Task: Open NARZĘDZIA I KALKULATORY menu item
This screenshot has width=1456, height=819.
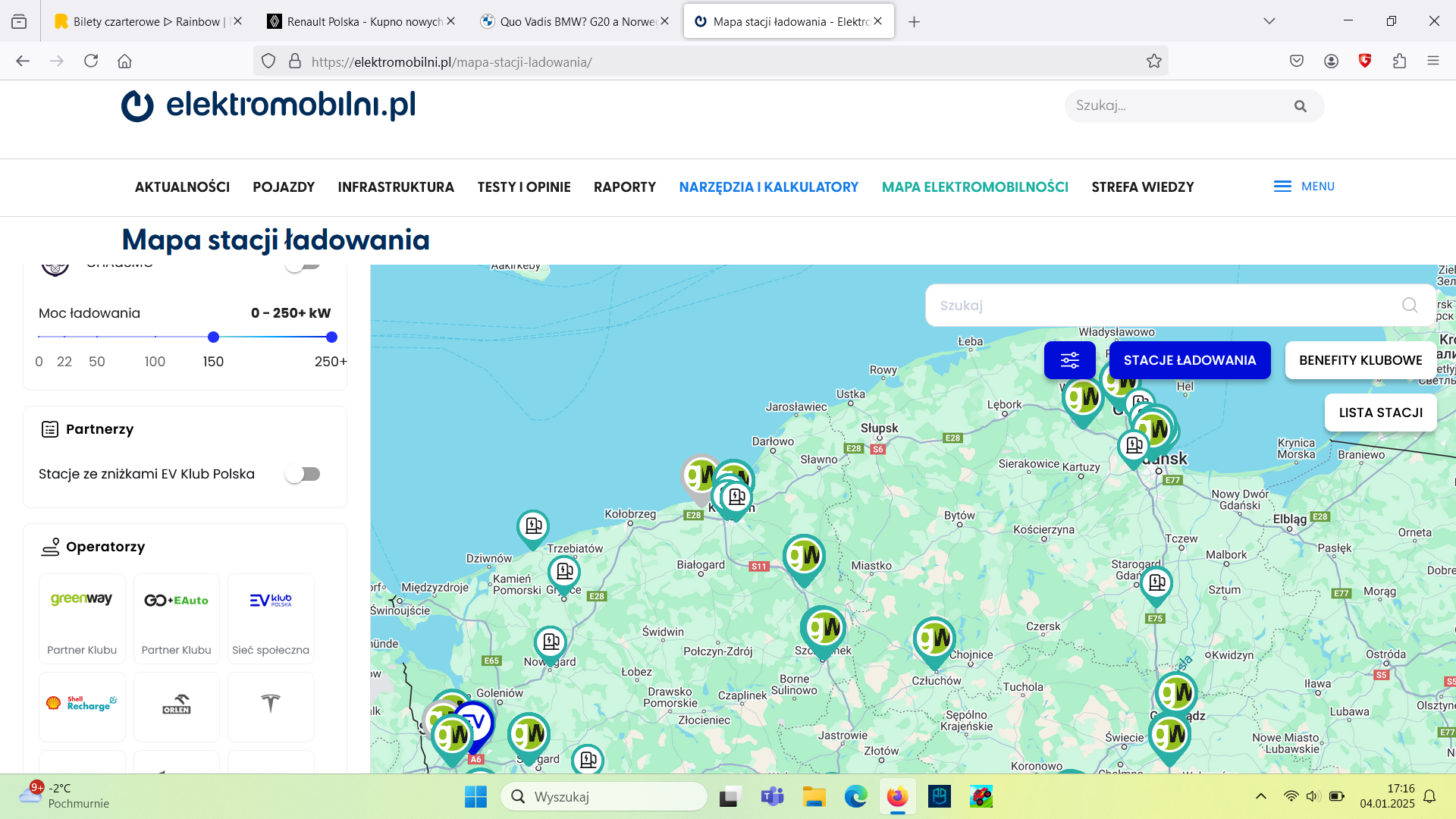Action: coord(768,187)
